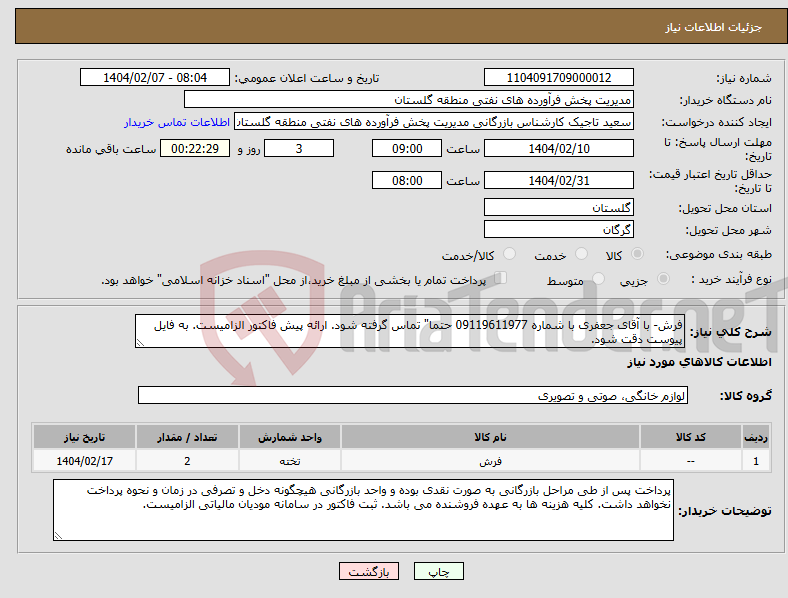Click the announcement date field 1404/02/07 - 08:04
788x598 pixels.
pyautogui.click(x=155, y=77)
